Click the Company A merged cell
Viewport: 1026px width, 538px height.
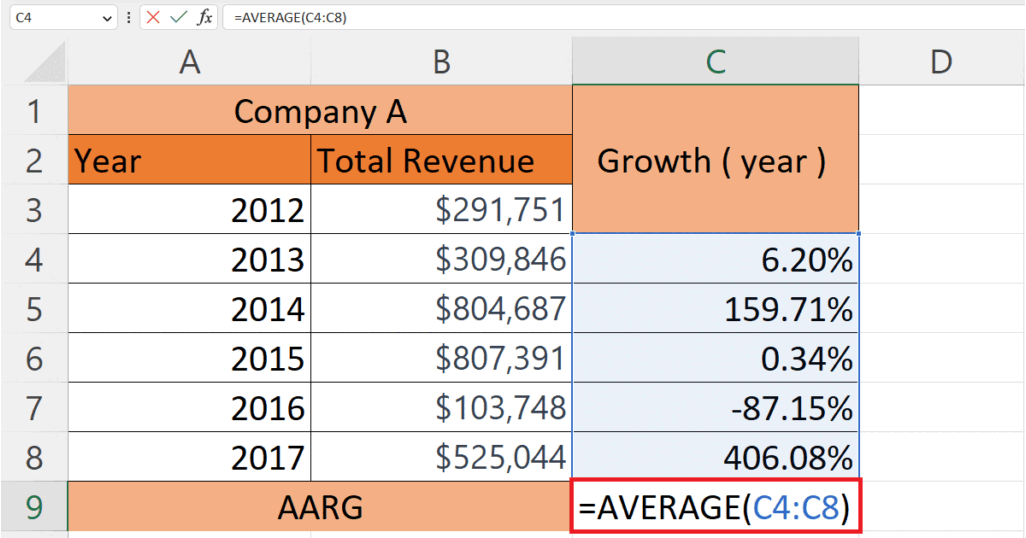(x=320, y=111)
